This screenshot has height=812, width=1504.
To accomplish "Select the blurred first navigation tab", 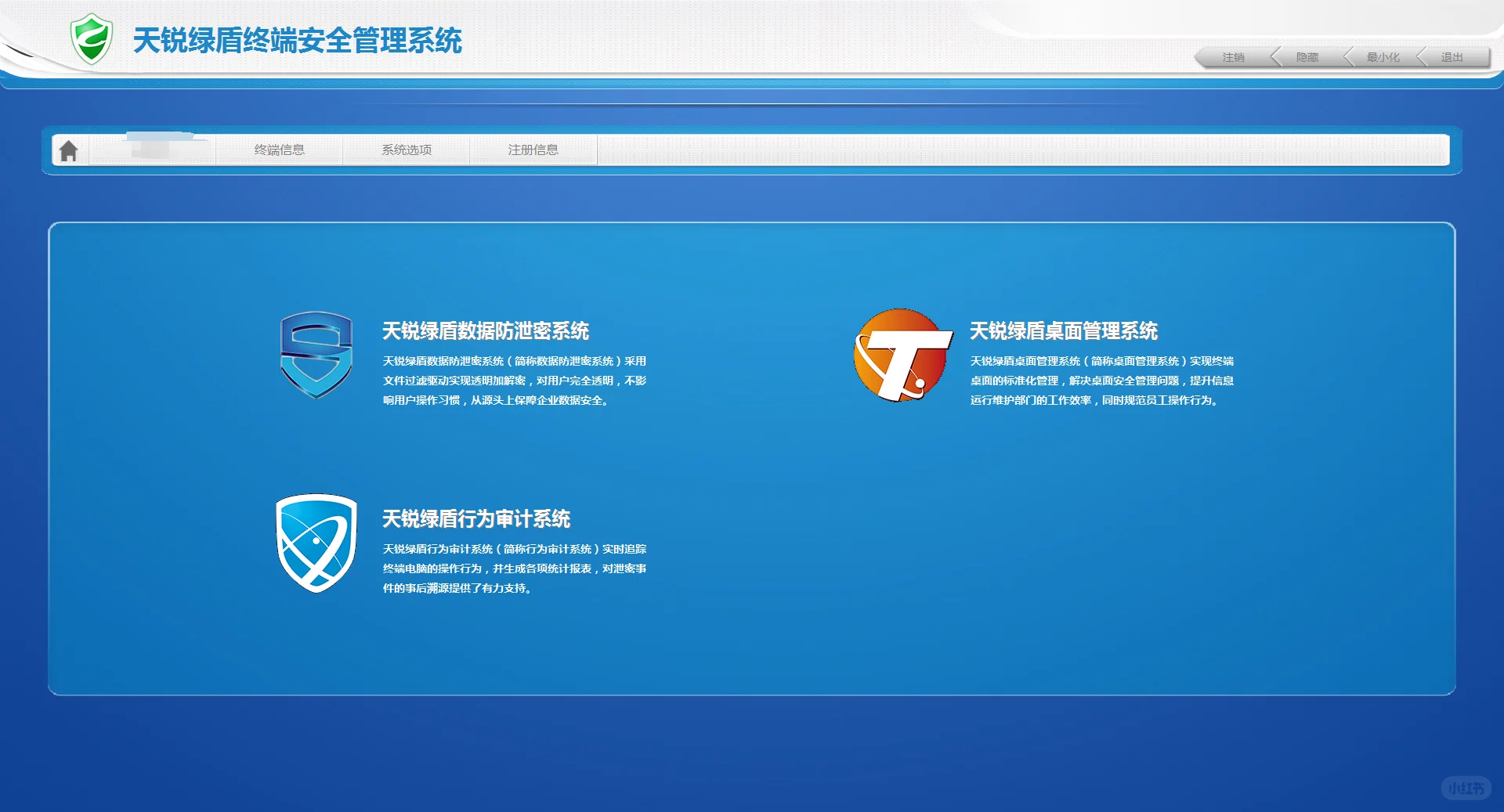I will click(153, 150).
